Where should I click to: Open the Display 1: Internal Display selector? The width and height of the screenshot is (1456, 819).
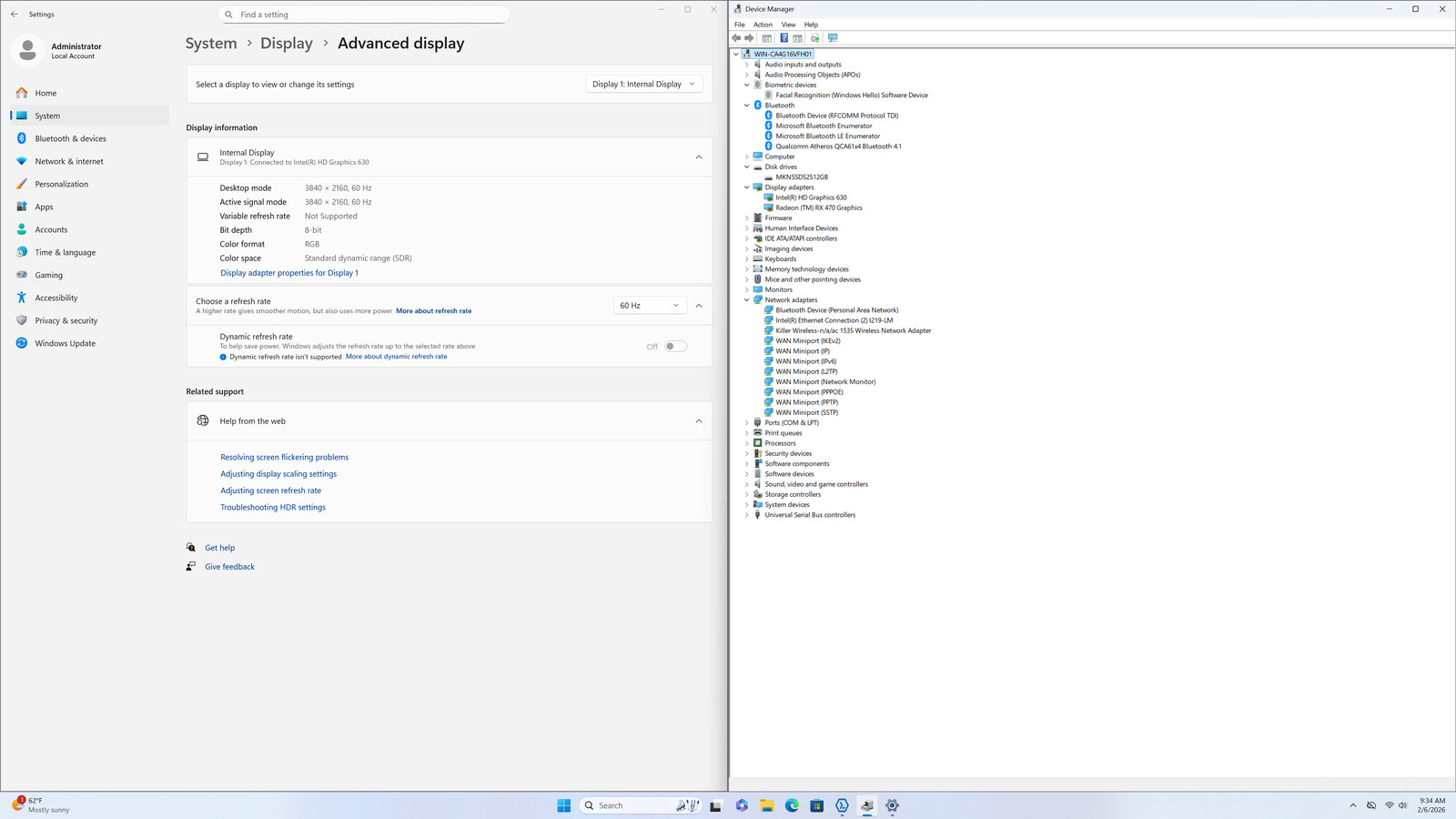(643, 84)
